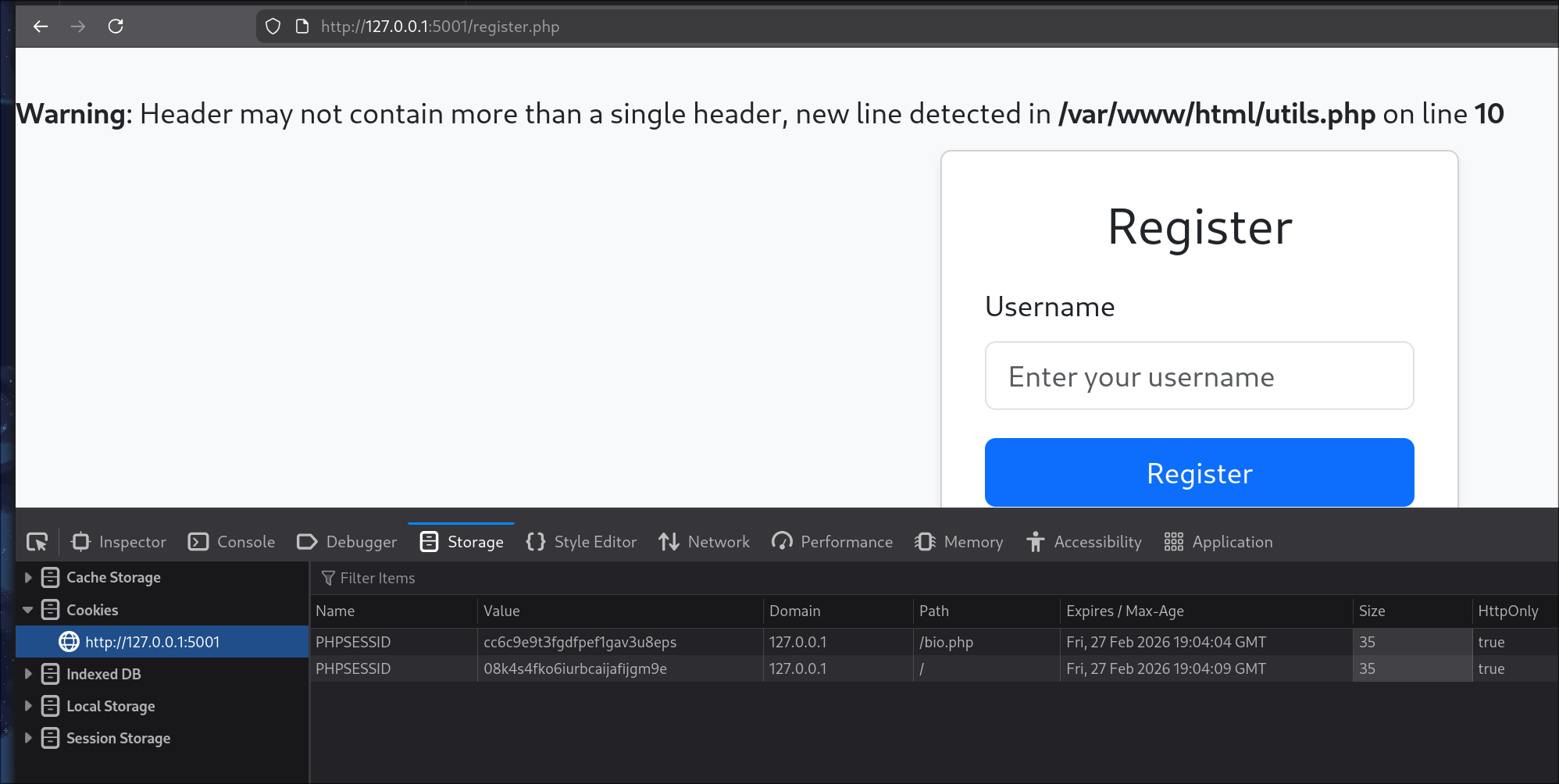1559x784 pixels.
Task: Open the Inspector tab
Action: point(119,542)
